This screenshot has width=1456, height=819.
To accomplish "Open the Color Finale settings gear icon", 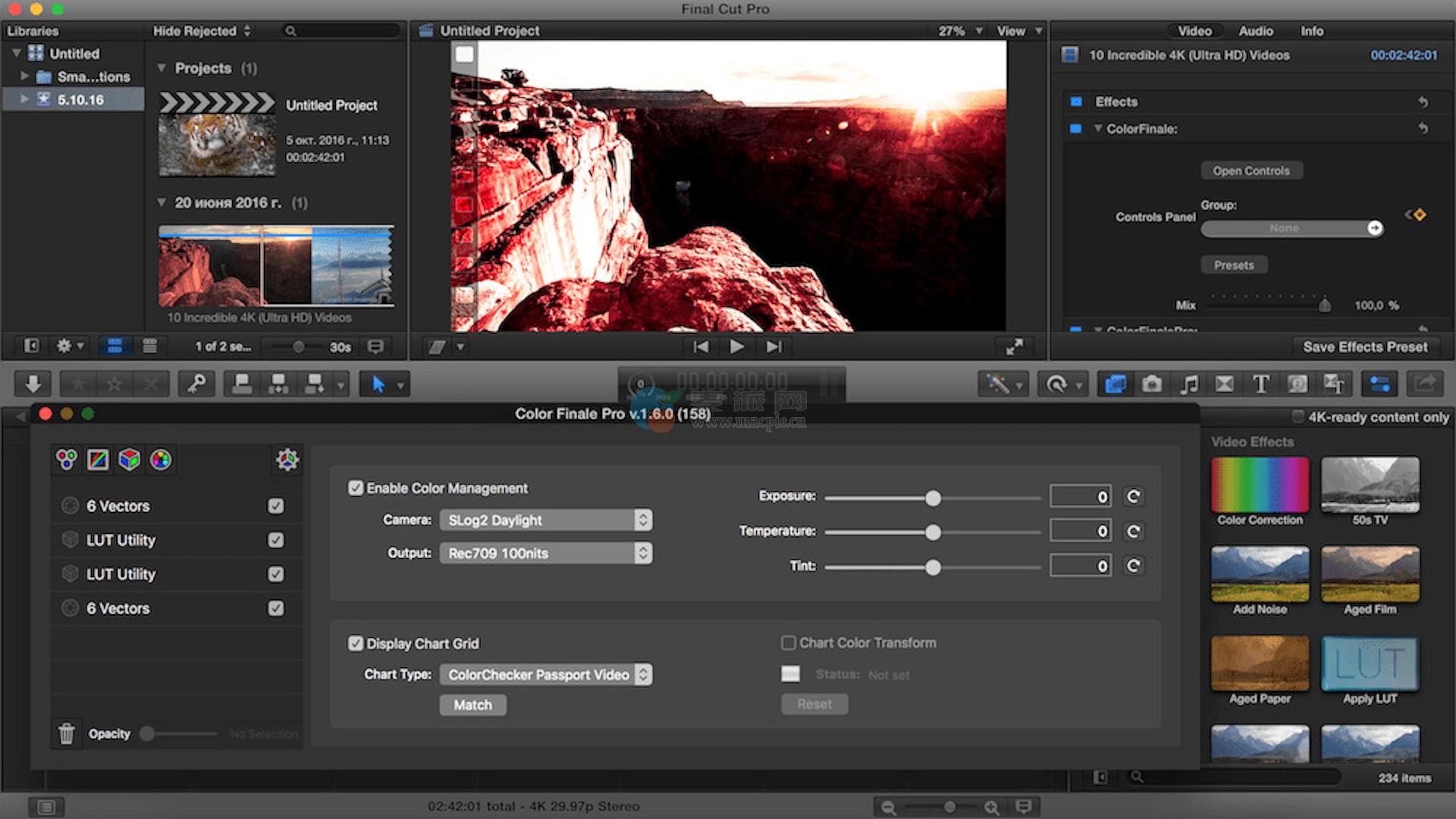I will (287, 460).
